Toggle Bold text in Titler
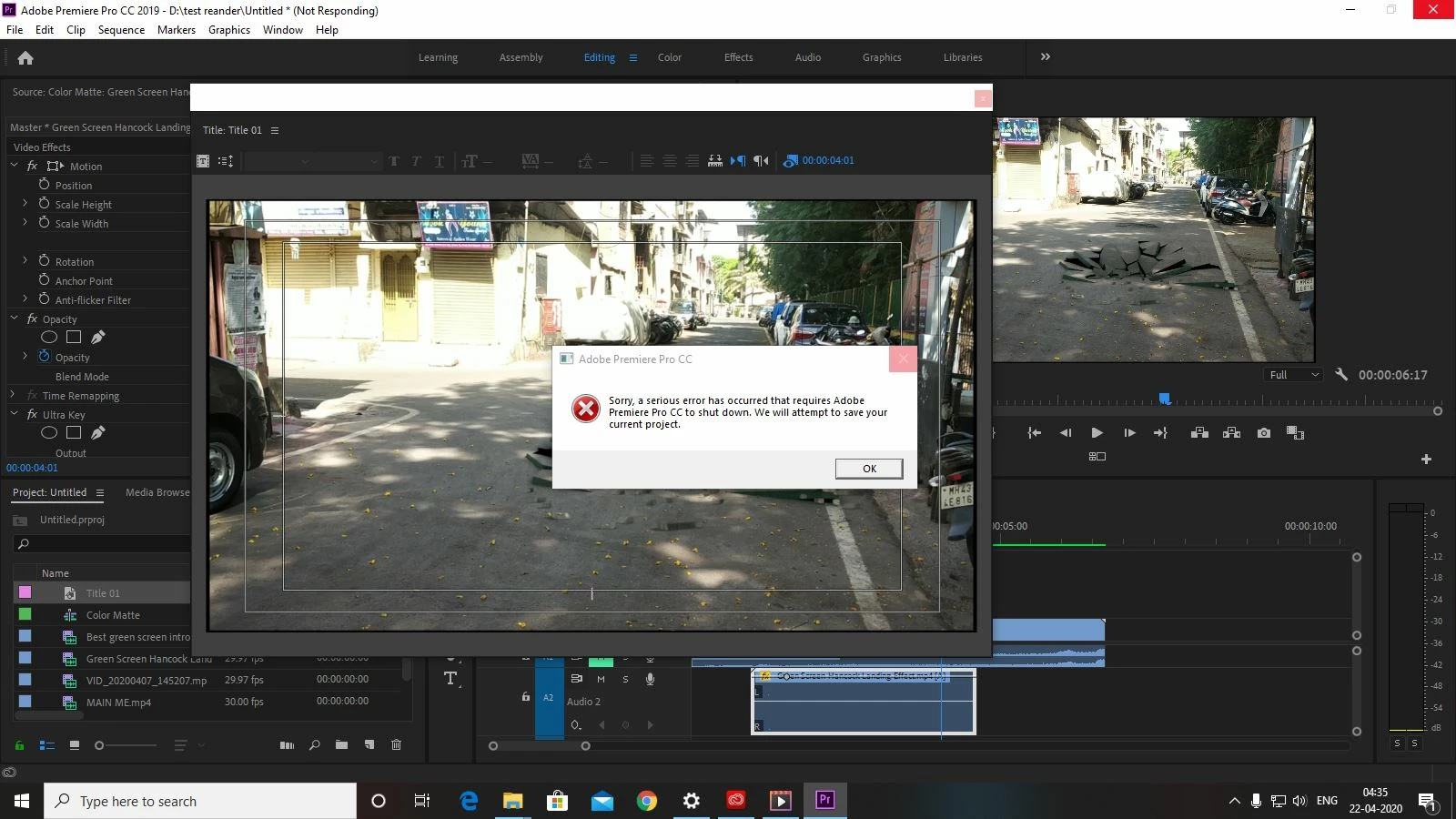 (x=394, y=161)
